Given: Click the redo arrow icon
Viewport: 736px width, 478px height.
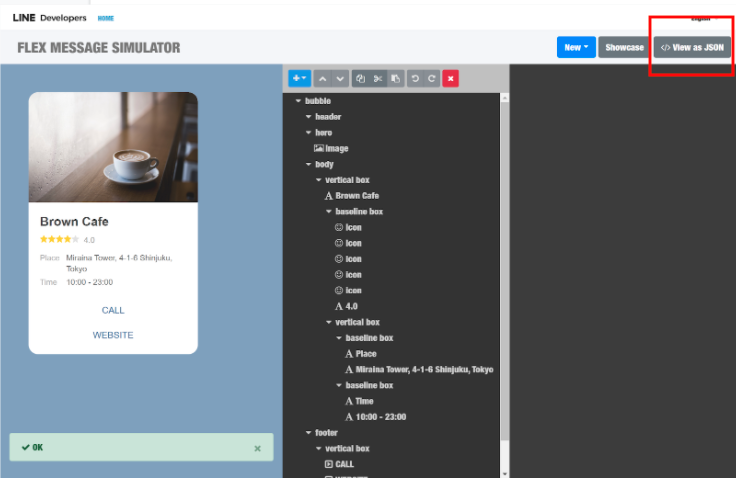Looking at the screenshot, I should [432, 78].
